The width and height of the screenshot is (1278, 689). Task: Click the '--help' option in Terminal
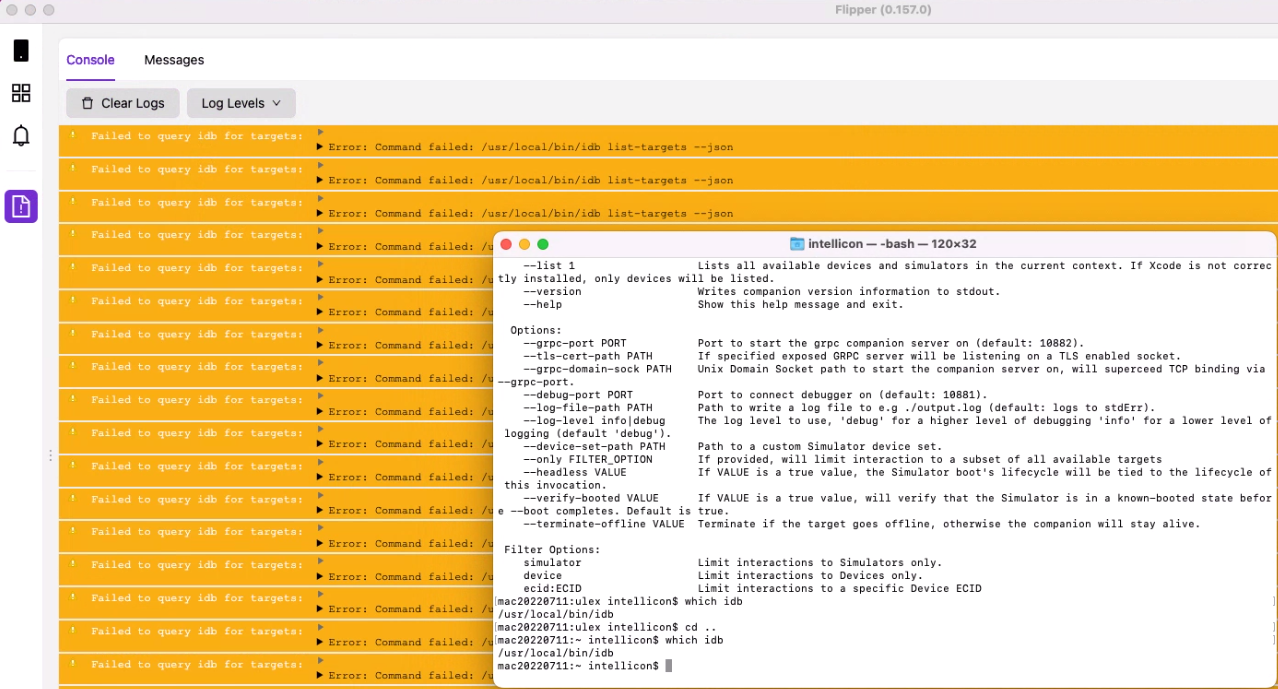(x=543, y=305)
